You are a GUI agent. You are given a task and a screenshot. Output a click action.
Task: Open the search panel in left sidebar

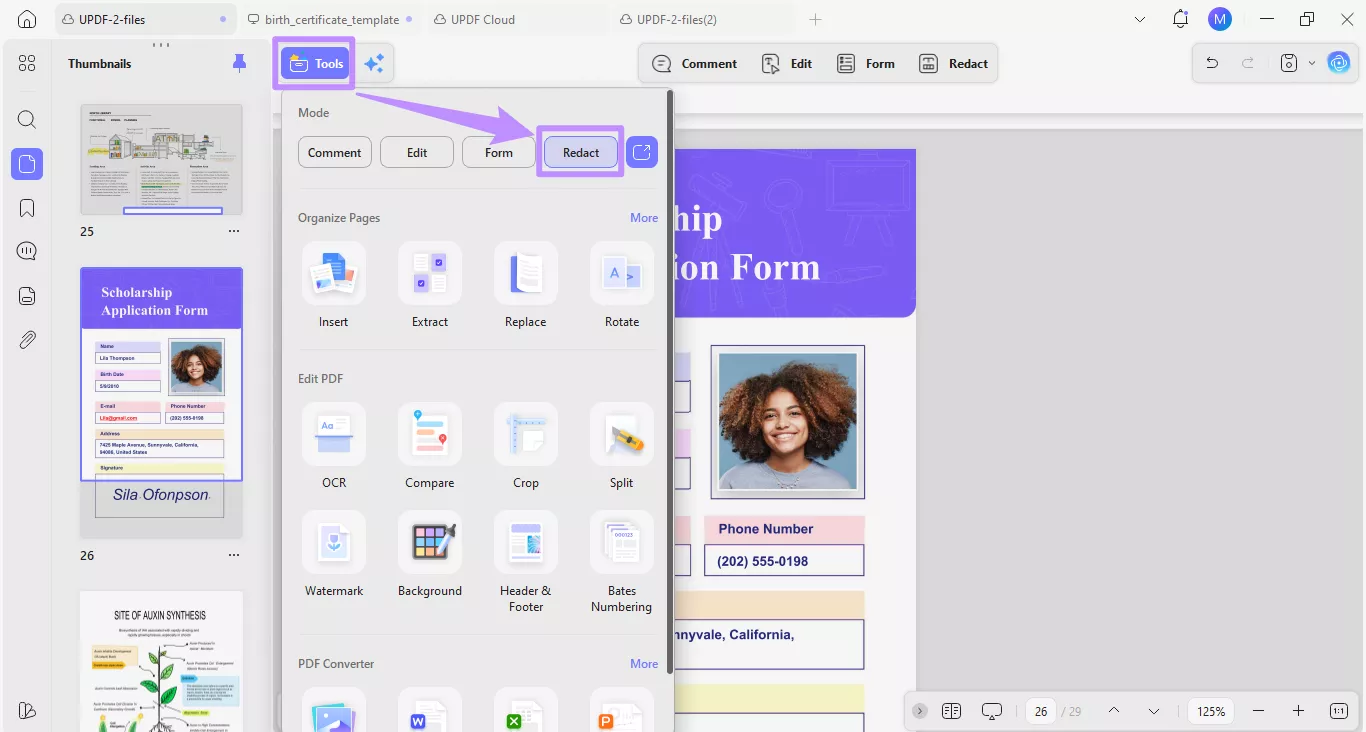pos(27,120)
